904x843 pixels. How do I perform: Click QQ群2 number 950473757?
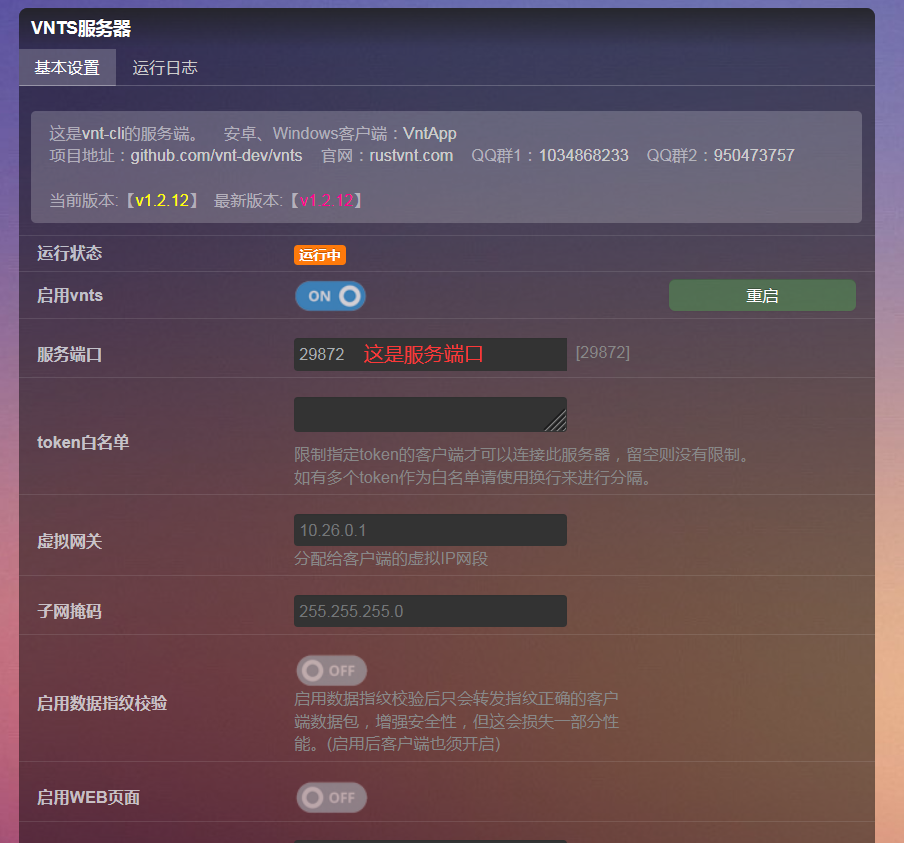point(754,156)
